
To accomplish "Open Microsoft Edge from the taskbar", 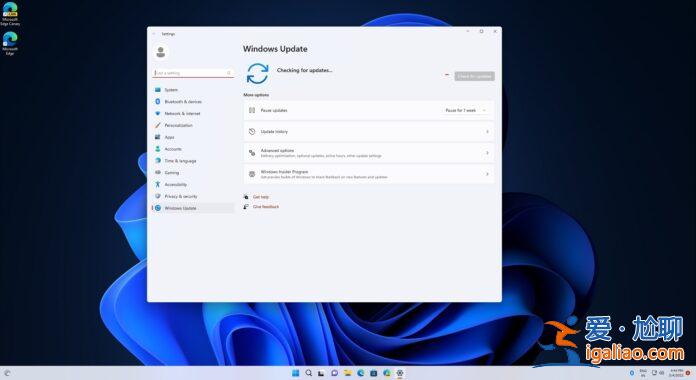I will coord(360,373).
